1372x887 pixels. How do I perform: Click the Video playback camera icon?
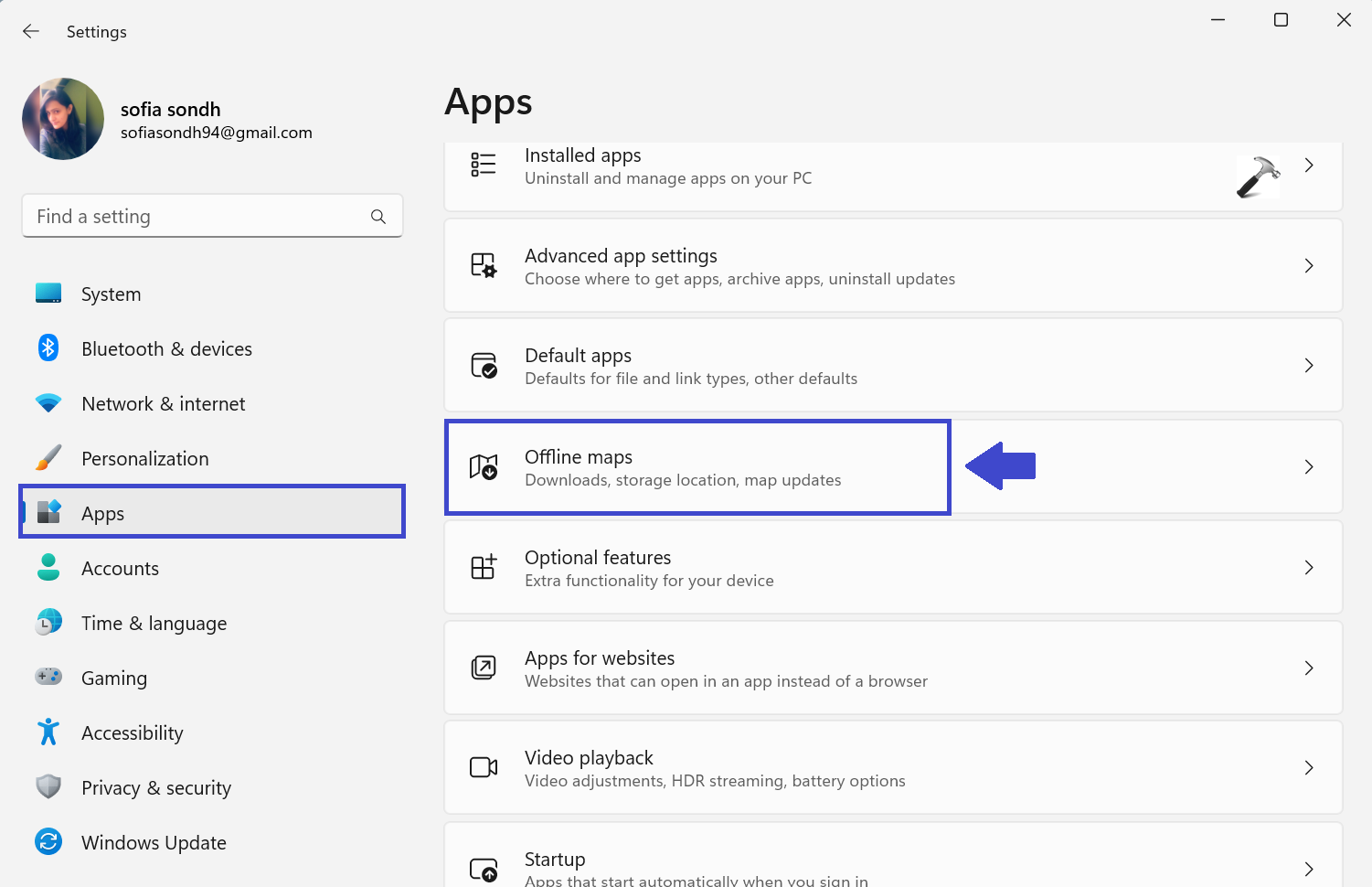pos(484,767)
